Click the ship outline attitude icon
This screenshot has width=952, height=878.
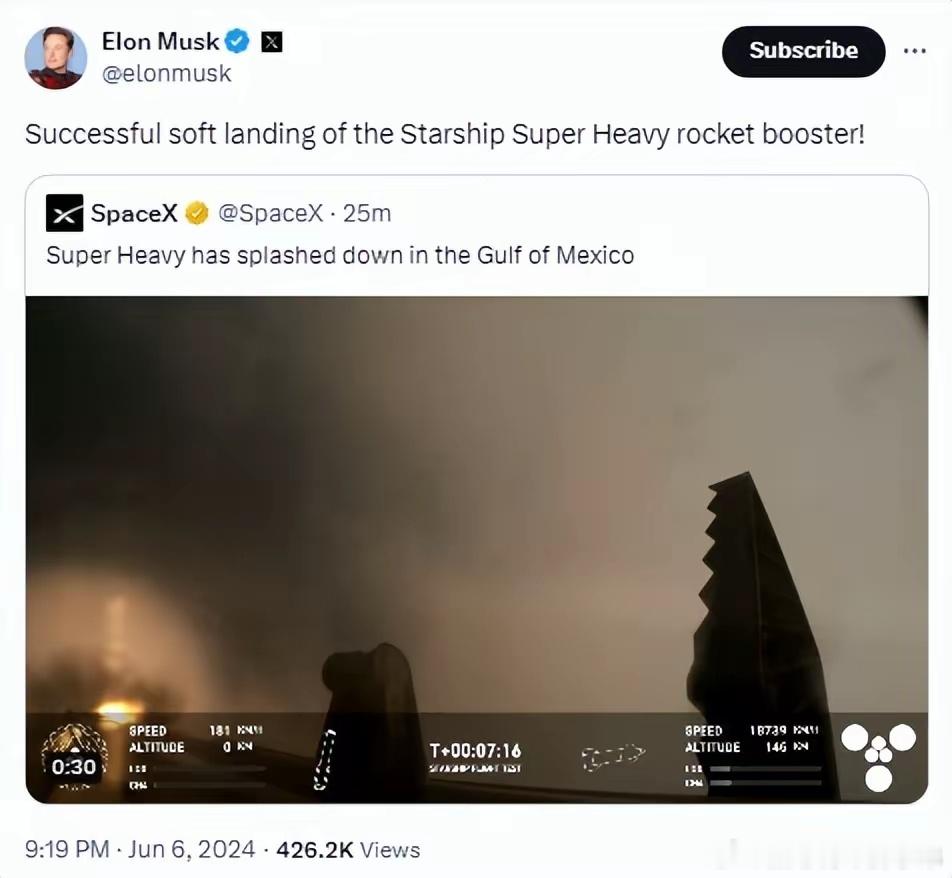point(613,757)
